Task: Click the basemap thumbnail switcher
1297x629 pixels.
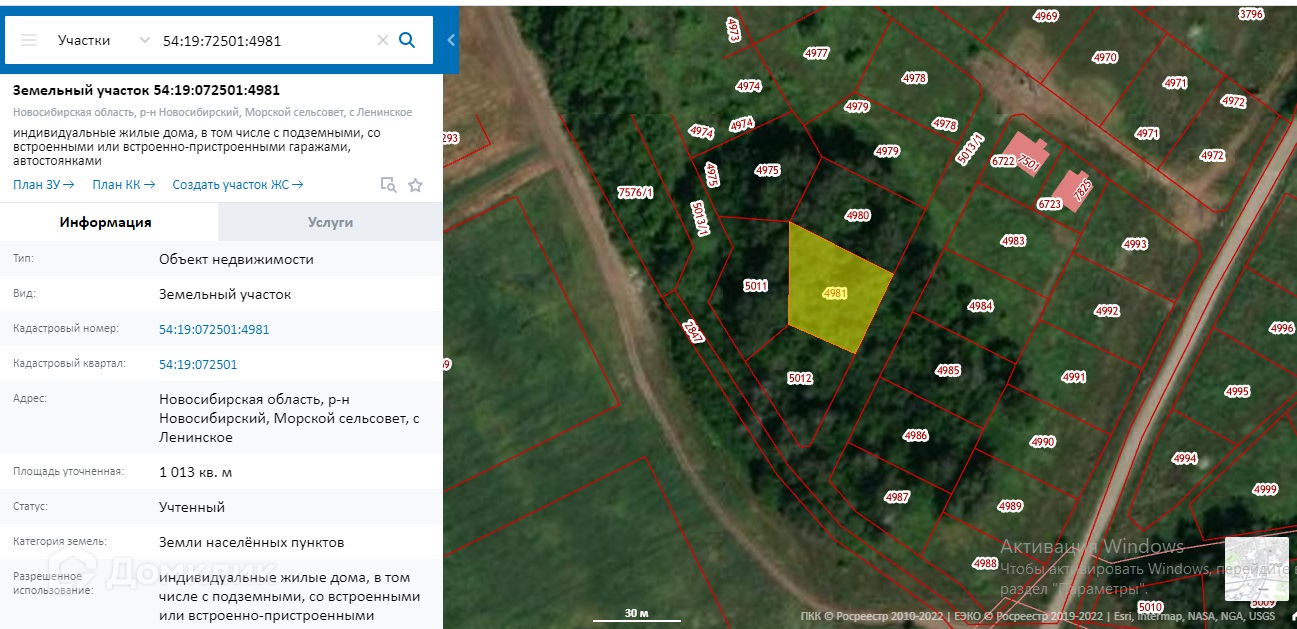Action: [1257, 569]
